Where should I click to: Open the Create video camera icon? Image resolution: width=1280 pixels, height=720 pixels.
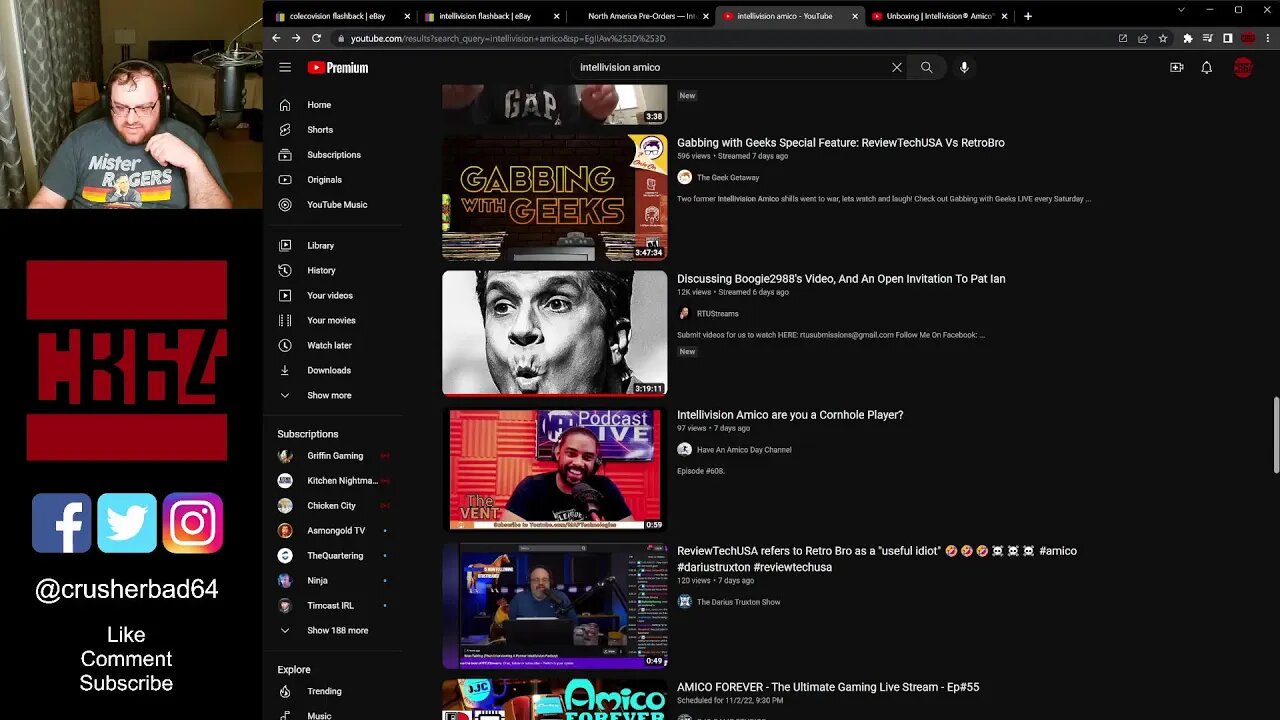1177,67
